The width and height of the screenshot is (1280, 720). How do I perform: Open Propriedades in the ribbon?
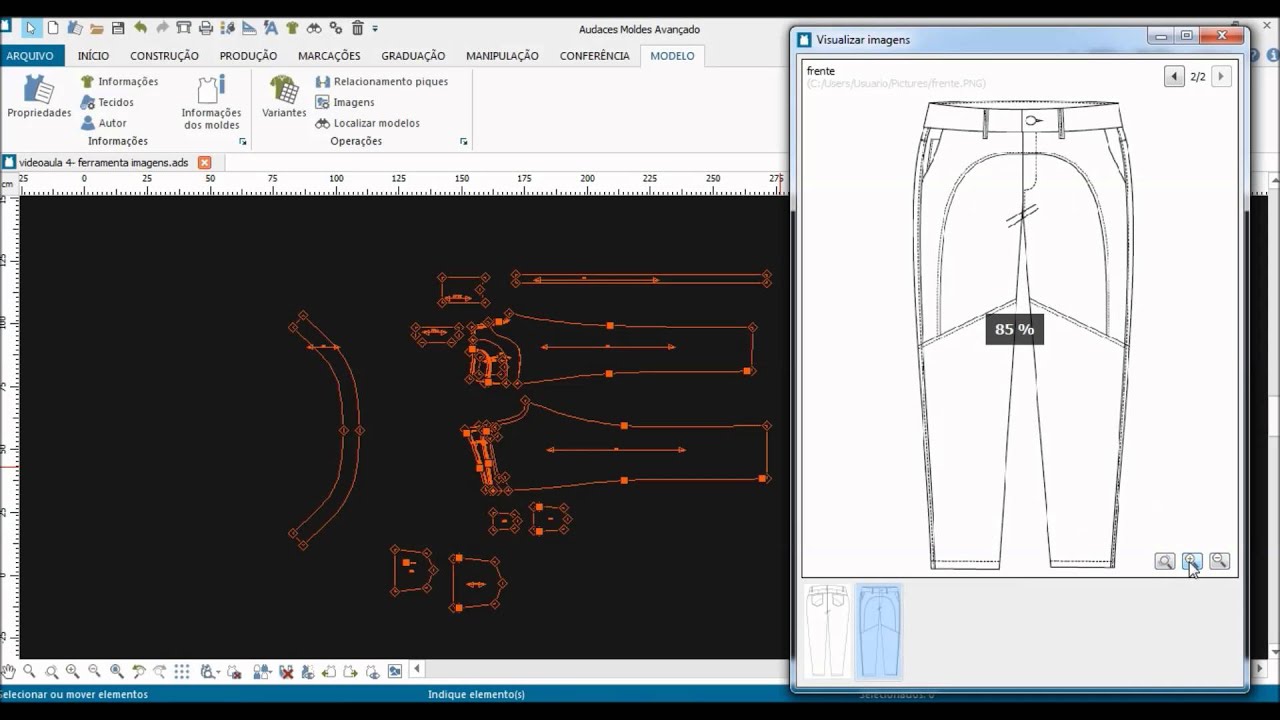pos(39,97)
